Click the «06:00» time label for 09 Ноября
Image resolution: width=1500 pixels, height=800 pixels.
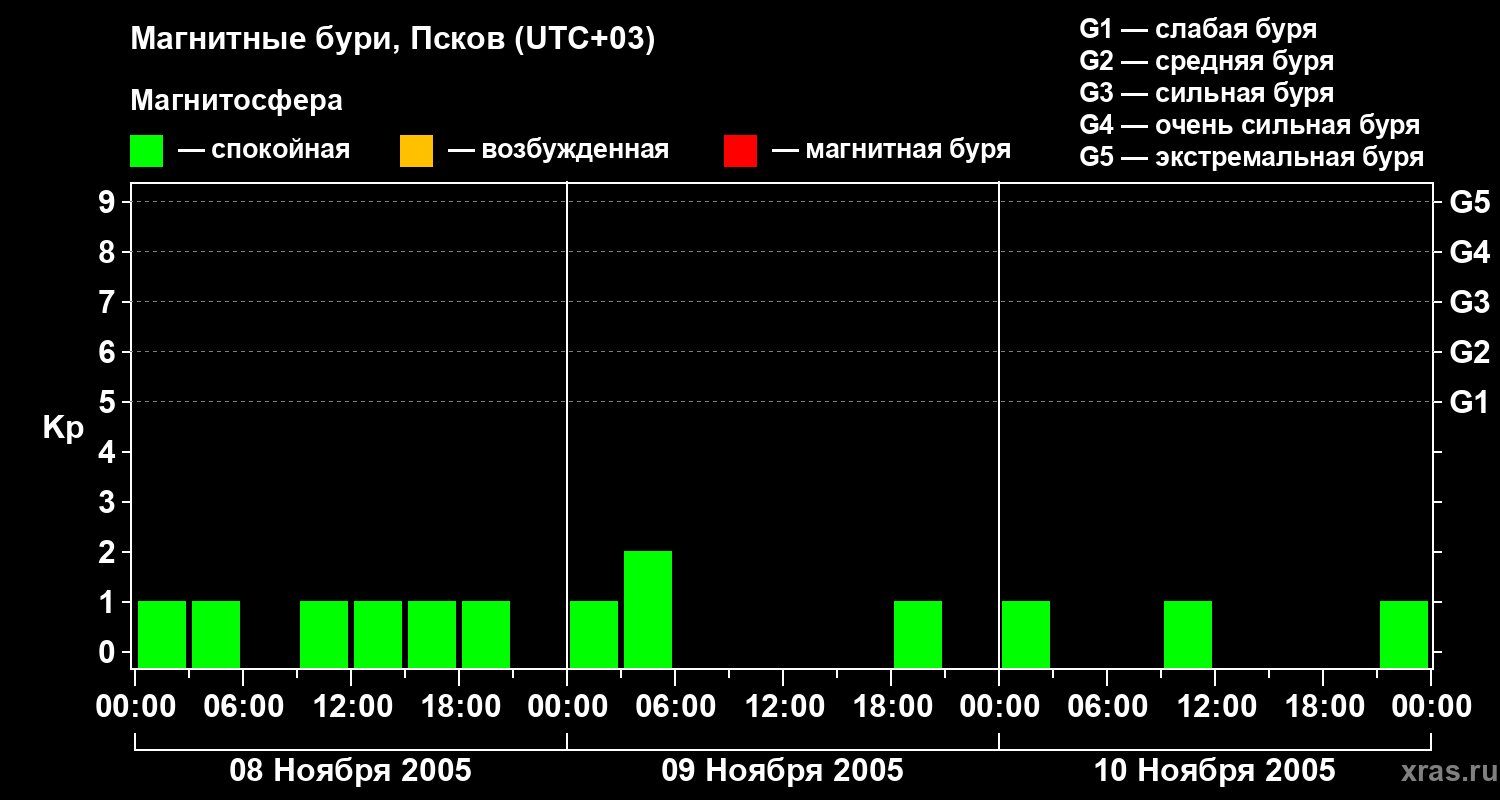pyautogui.click(x=675, y=707)
